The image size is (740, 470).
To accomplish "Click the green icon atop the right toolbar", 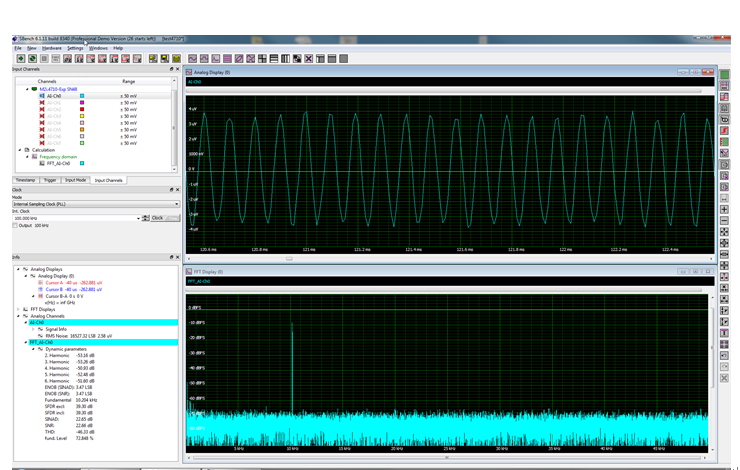I will click(x=724, y=75).
